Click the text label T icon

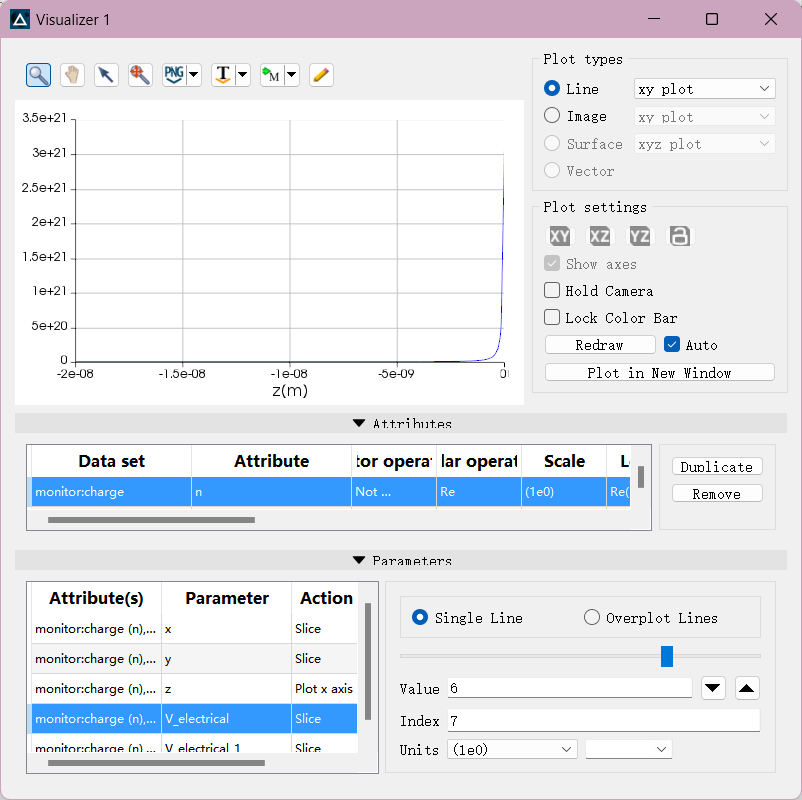click(x=223, y=75)
